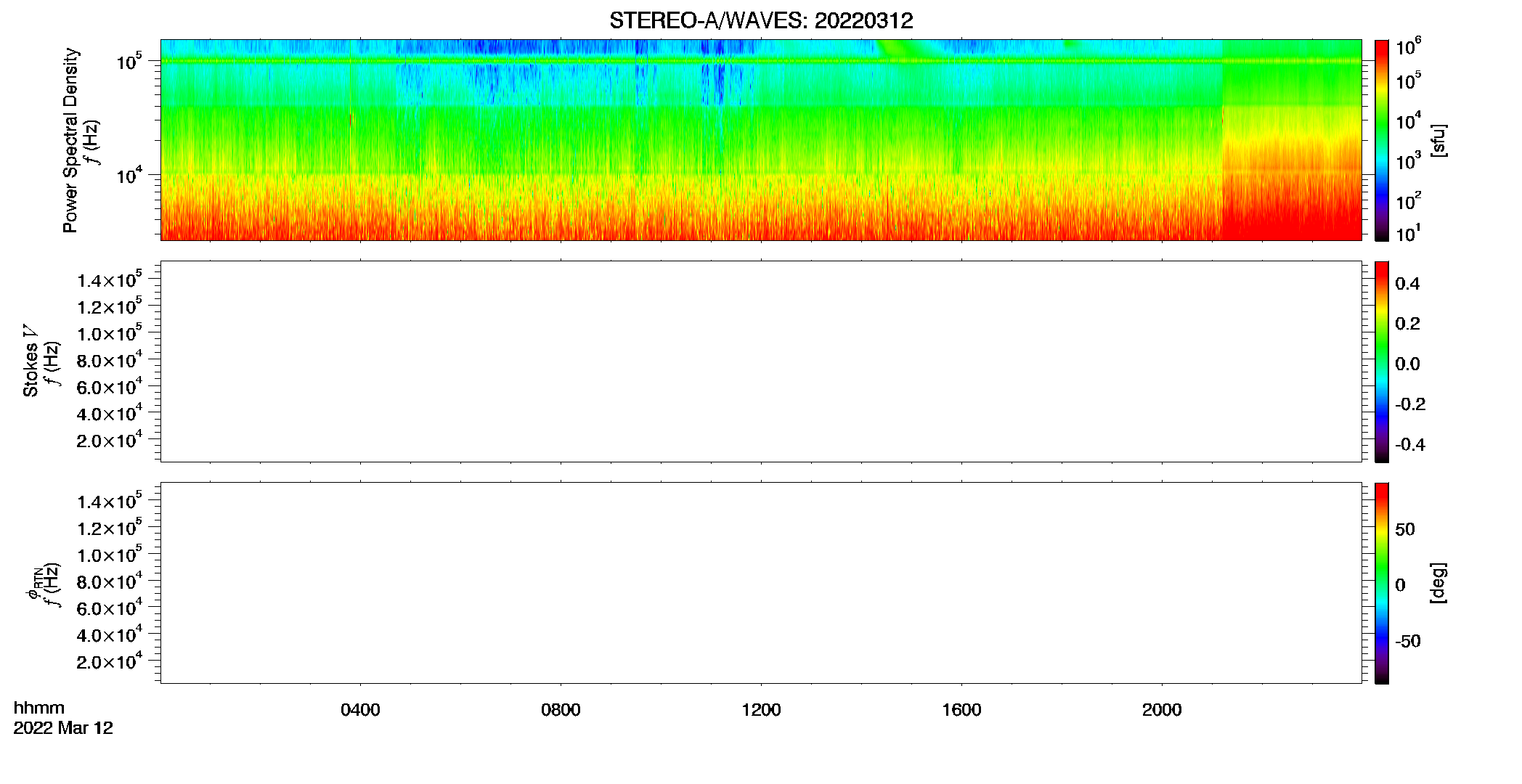Click the empty Stokes V plot panel

pos(761,362)
